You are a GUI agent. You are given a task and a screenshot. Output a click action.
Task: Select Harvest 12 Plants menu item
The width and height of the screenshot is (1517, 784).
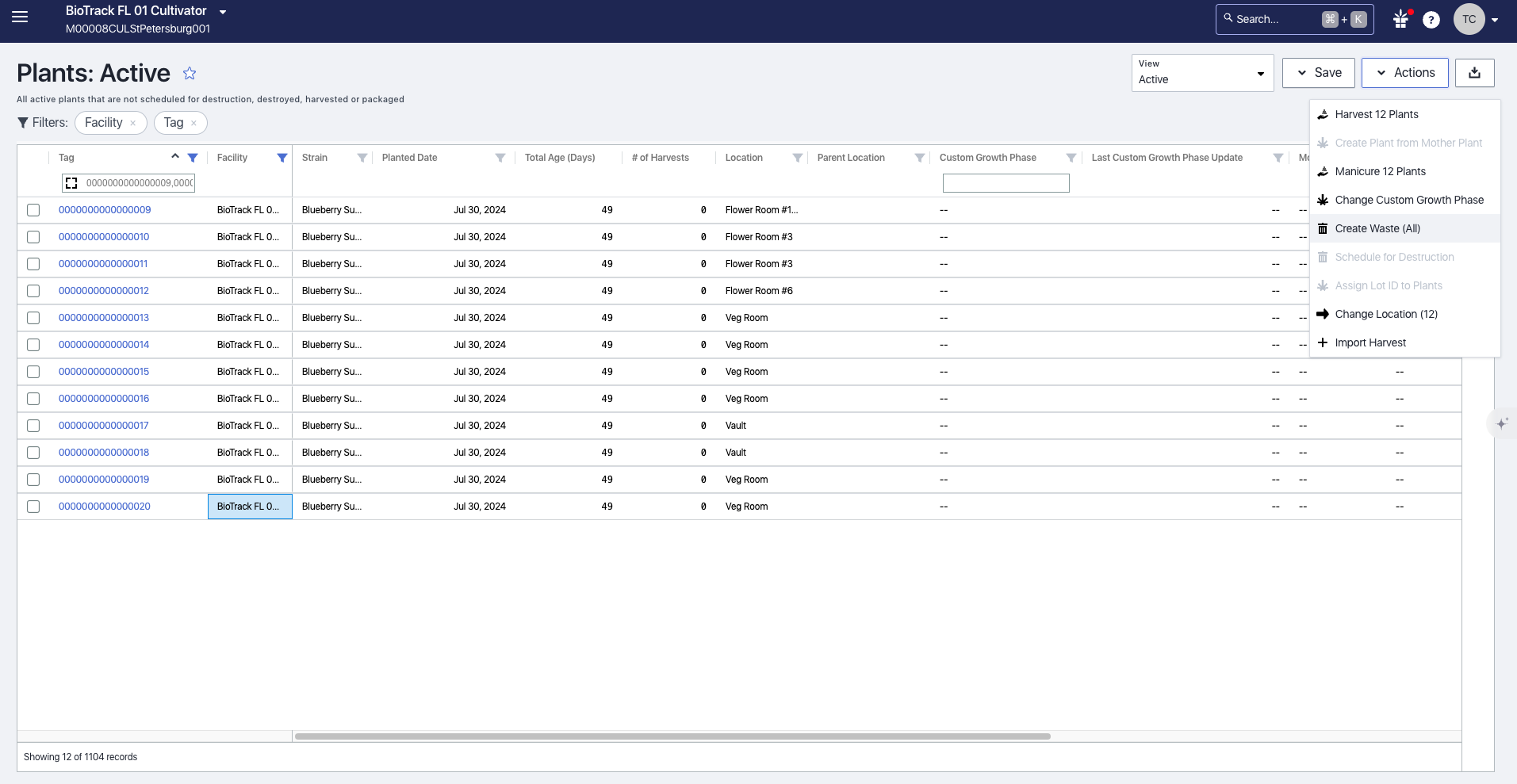(1404, 114)
